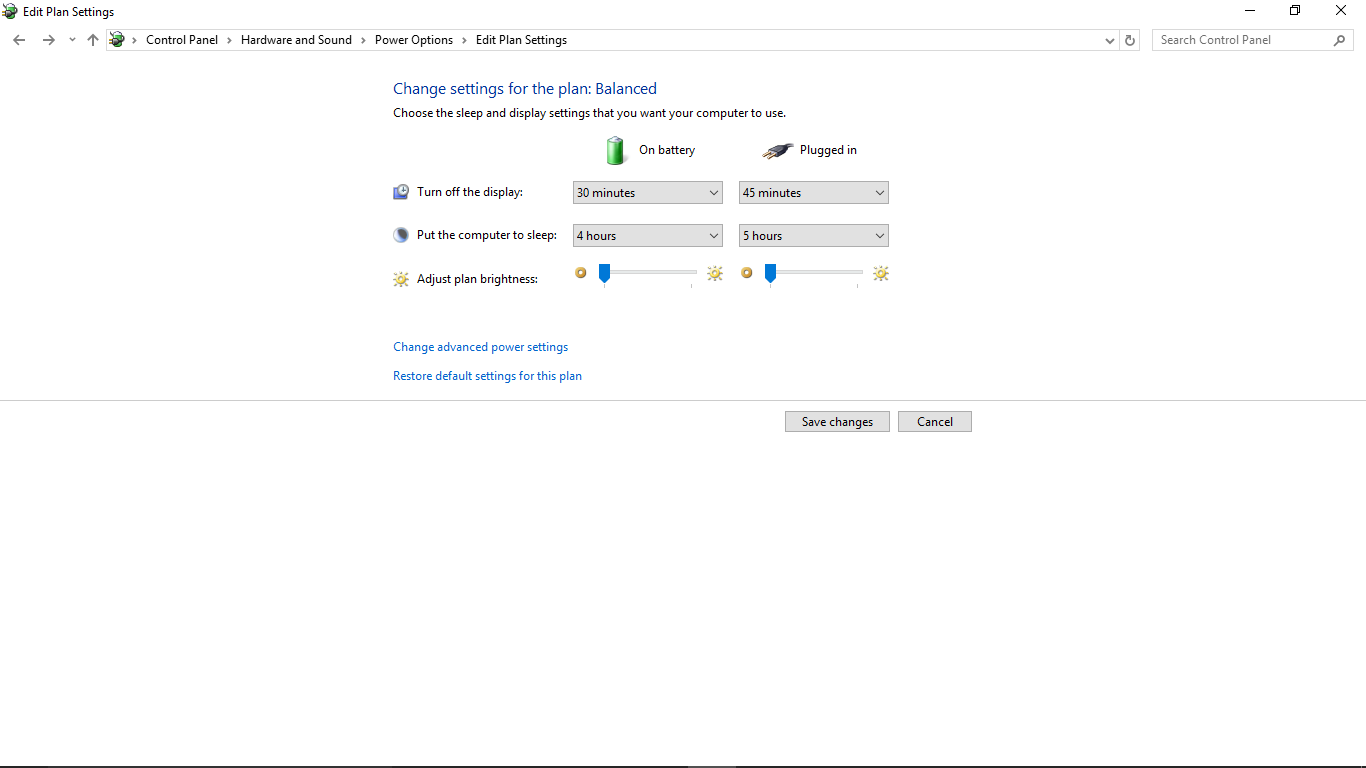Open the address bar history dropdown
The height and width of the screenshot is (768, 1366).
tap(1109, 39)
